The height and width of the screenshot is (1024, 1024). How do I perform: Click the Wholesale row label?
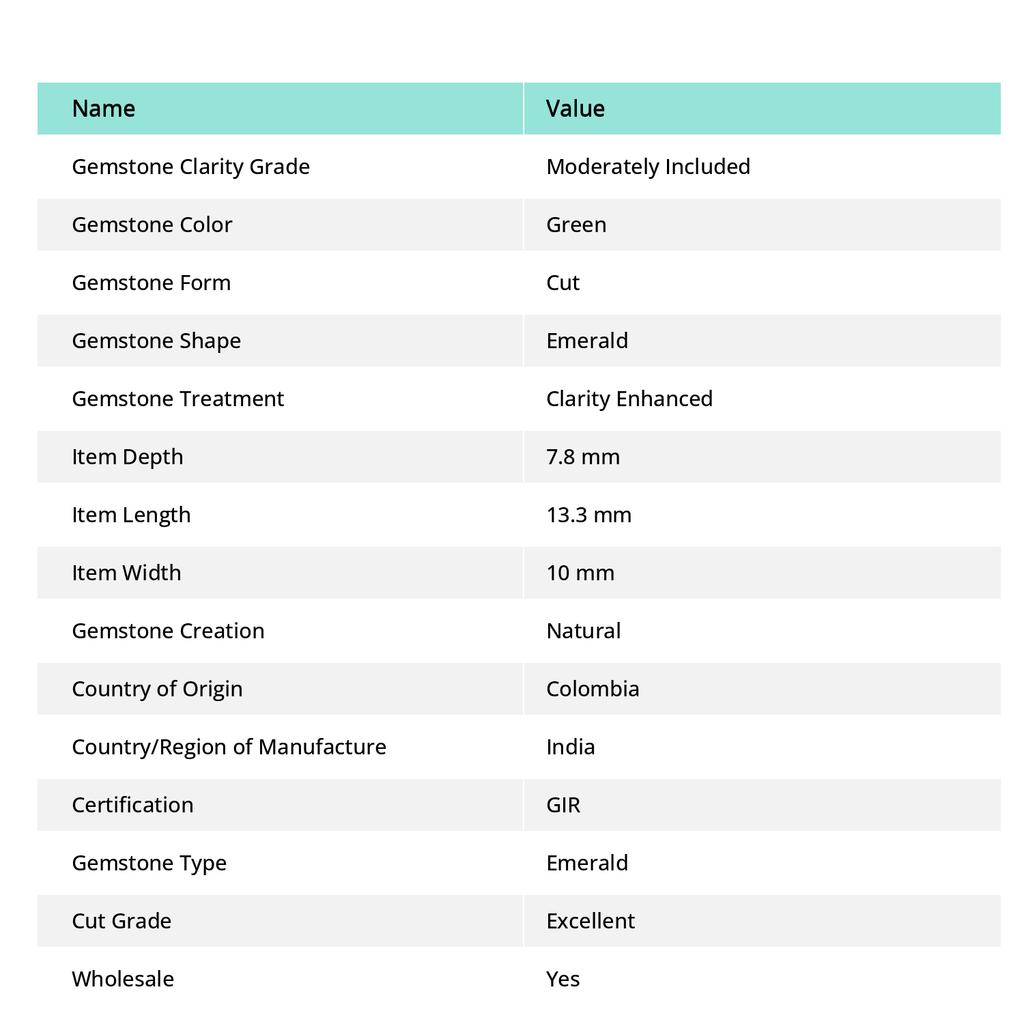[123, 979]
